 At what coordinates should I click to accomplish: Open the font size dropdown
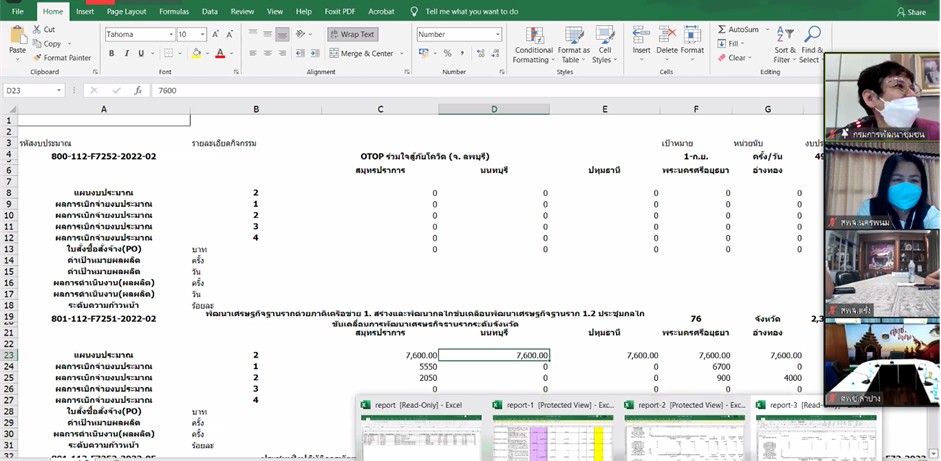coord(203,35)
